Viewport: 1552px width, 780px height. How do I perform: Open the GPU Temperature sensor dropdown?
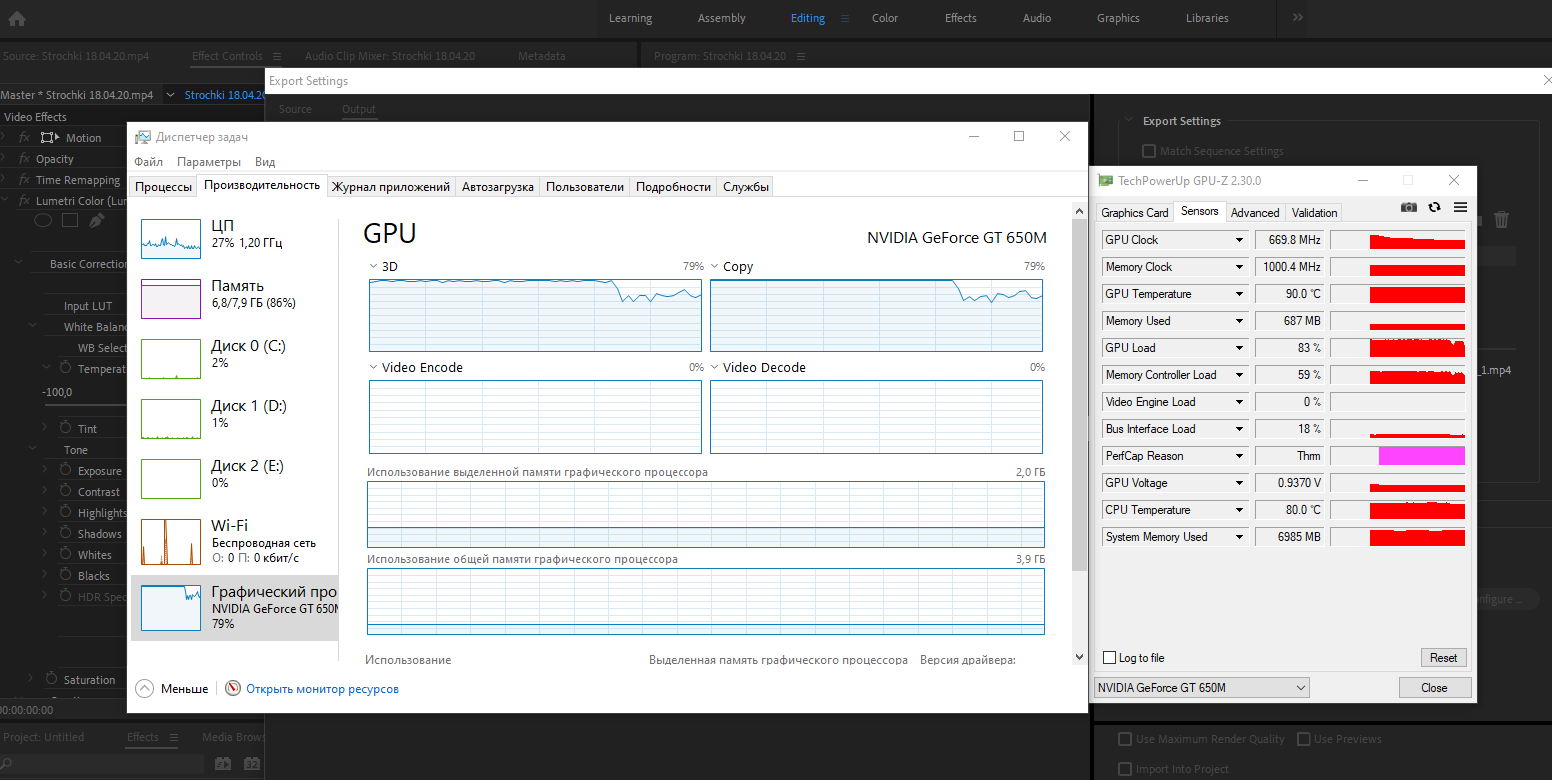pyautogui.click(x=1240, y=294)
